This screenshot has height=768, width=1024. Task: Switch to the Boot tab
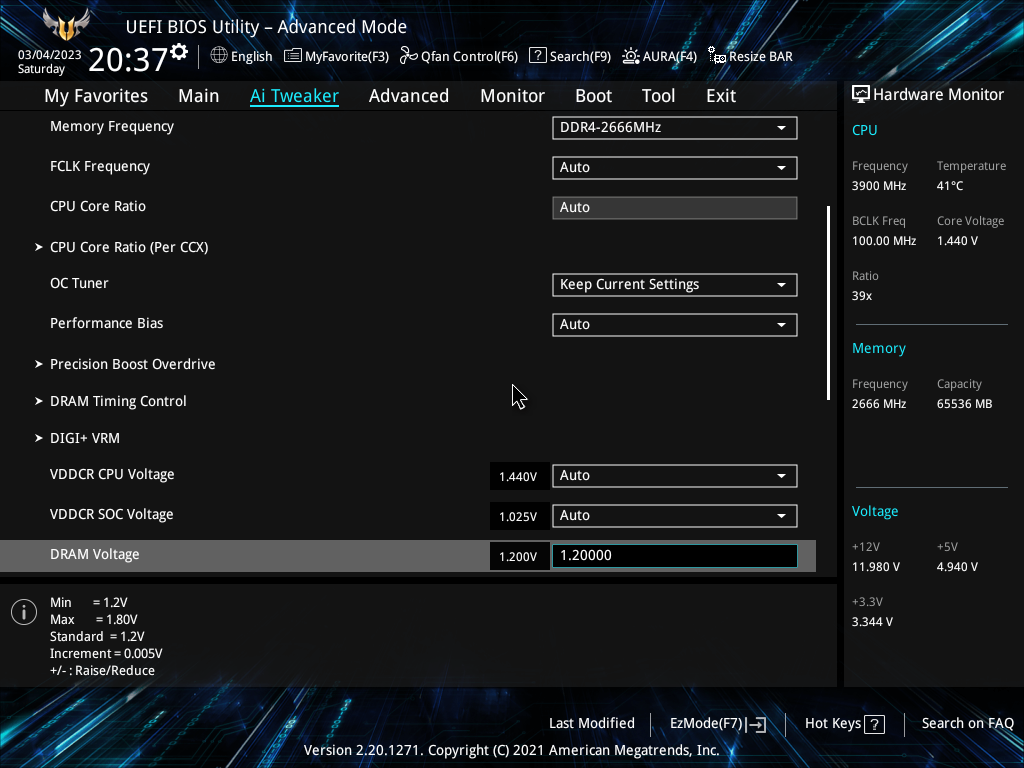[x=593, y=96]
